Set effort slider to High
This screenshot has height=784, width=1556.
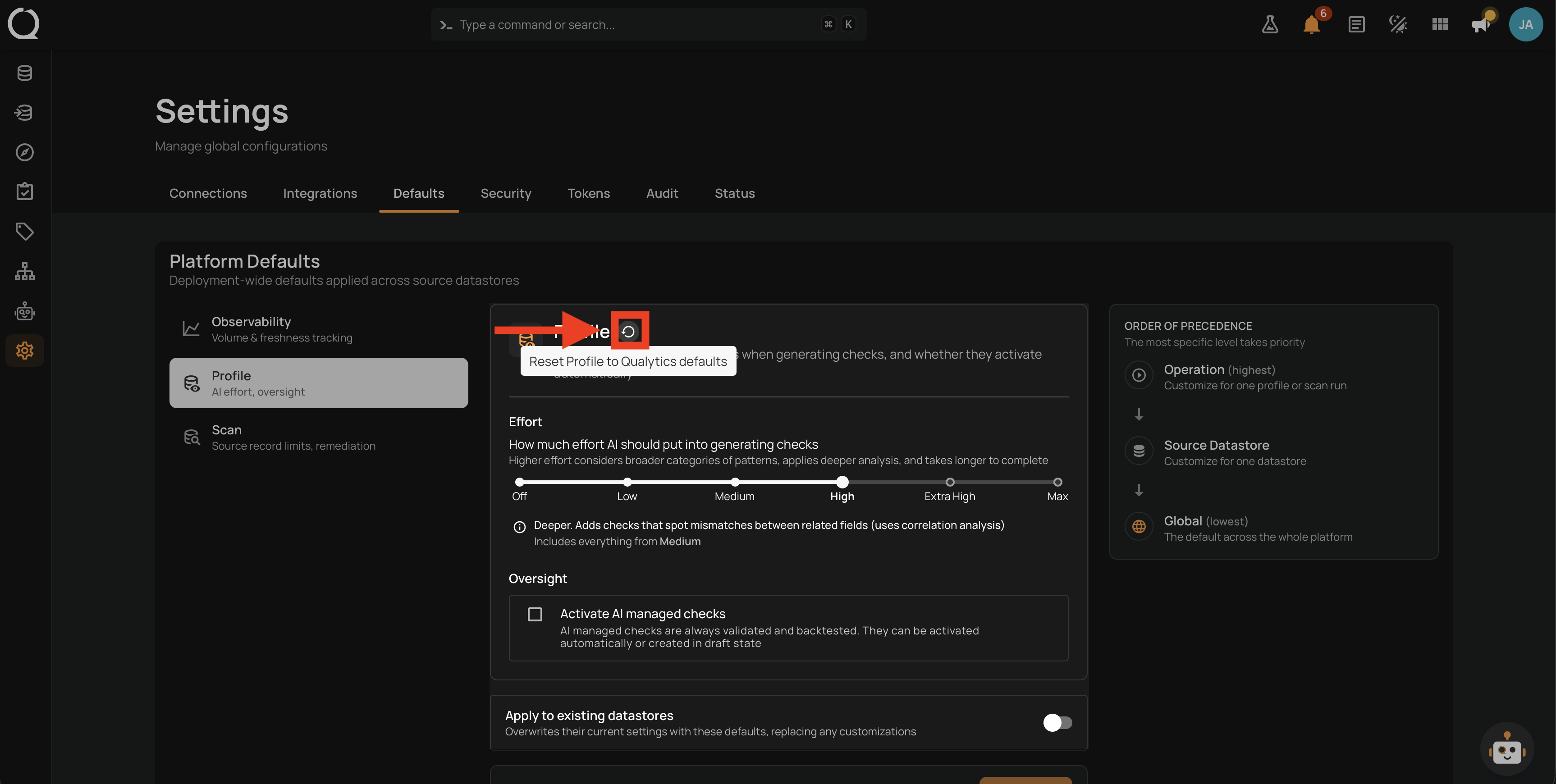tap(842, 482)
